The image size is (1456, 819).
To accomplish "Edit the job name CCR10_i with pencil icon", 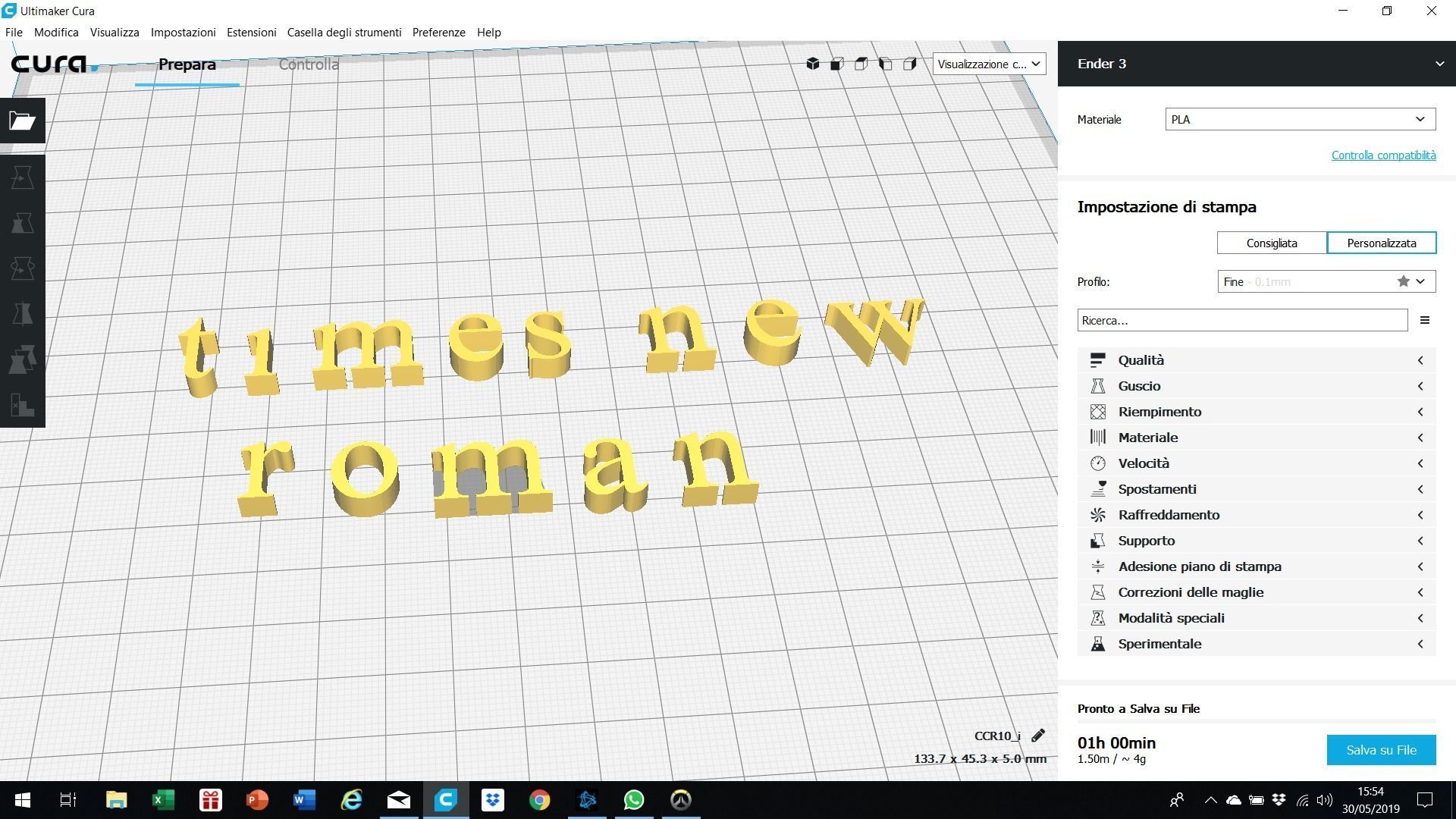I will point(1038,736).
